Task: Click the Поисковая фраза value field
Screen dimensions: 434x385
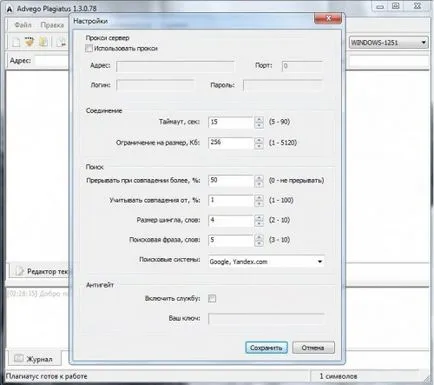Action: click(231, 240)
